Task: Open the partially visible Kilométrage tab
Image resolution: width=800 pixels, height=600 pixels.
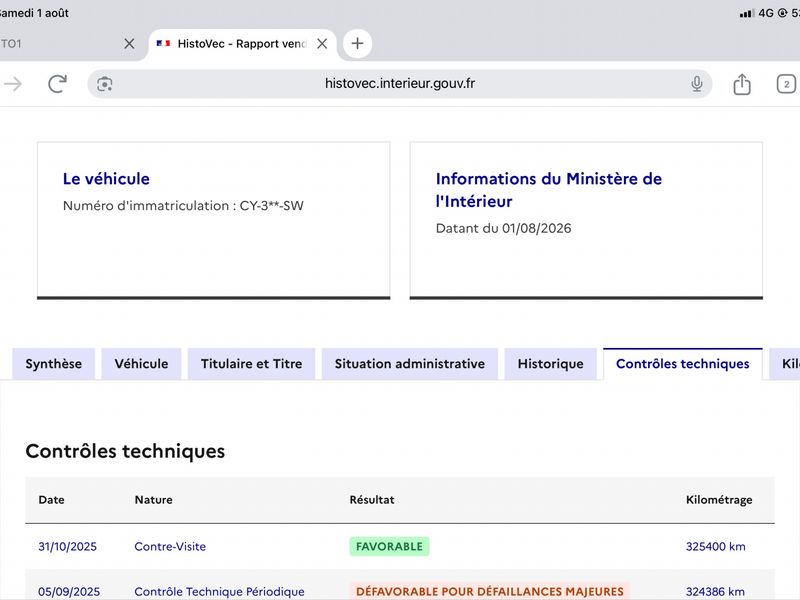Action: coord(786,364)
